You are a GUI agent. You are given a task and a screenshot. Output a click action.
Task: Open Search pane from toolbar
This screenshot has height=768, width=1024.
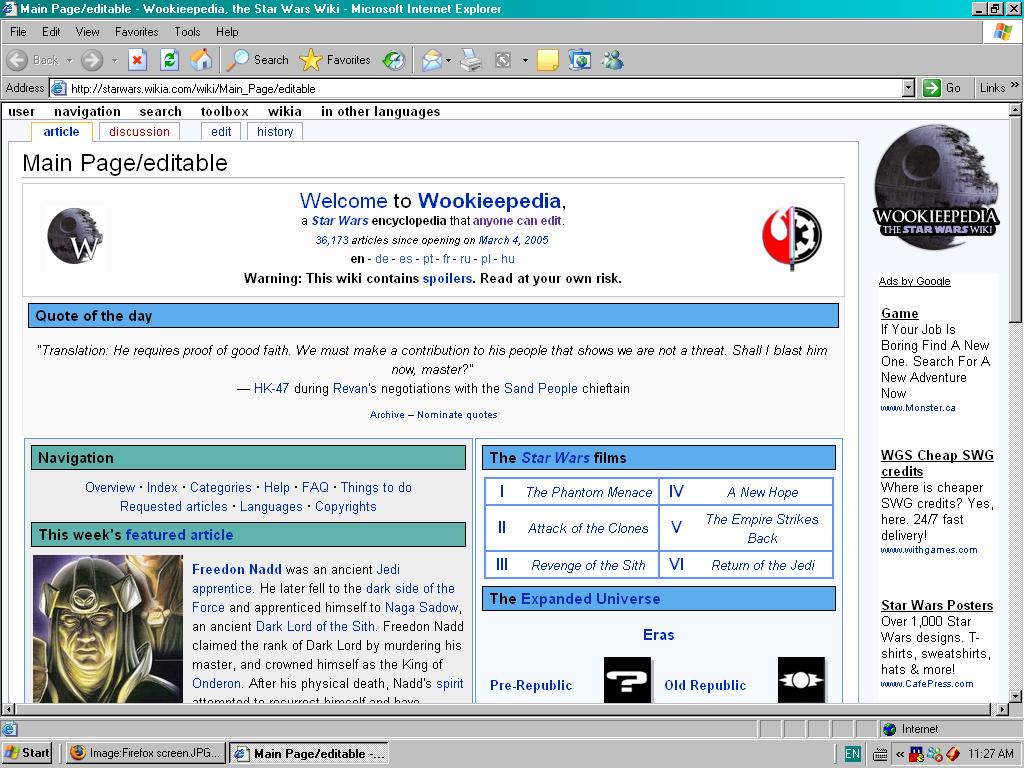tap(257, 60)
